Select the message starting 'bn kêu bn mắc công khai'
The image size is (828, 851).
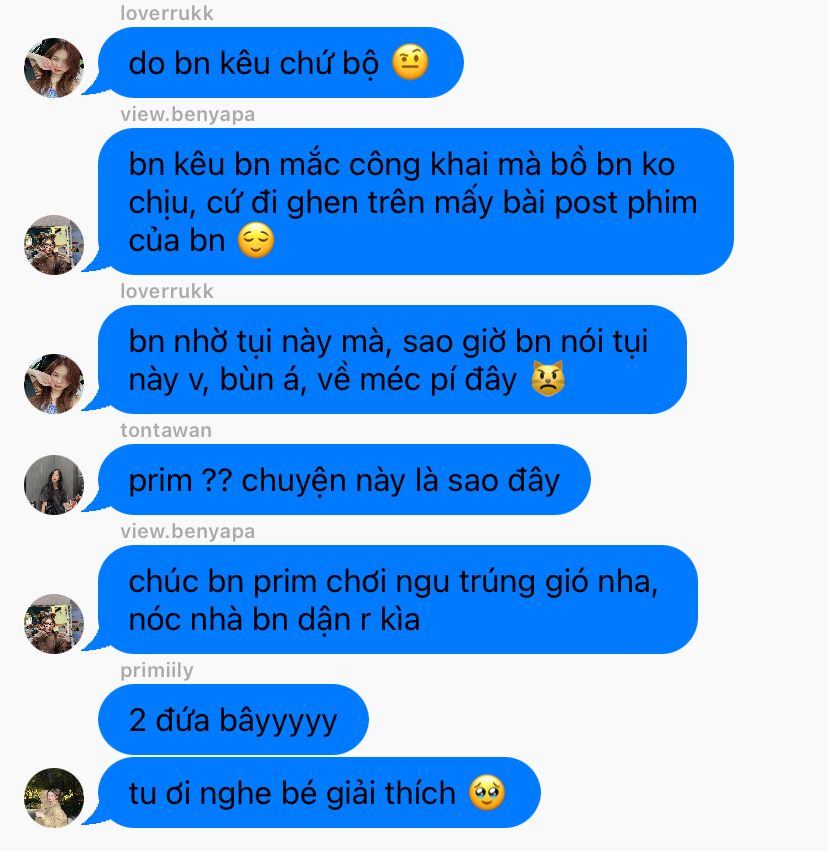point(416,201)
